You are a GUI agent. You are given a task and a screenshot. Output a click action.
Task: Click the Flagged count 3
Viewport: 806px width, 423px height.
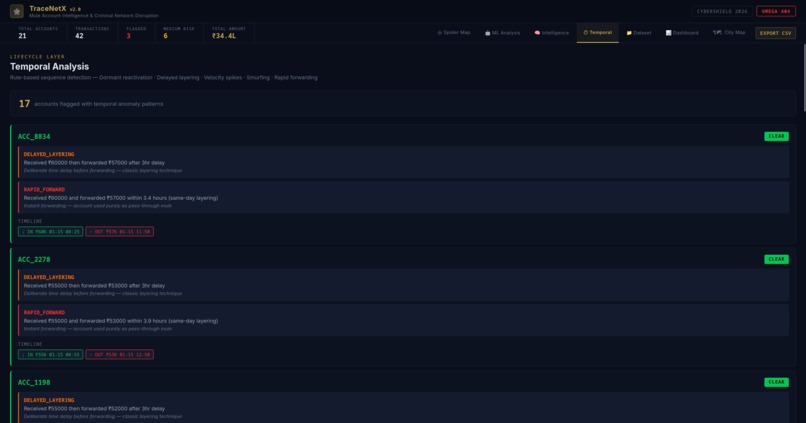129,36
